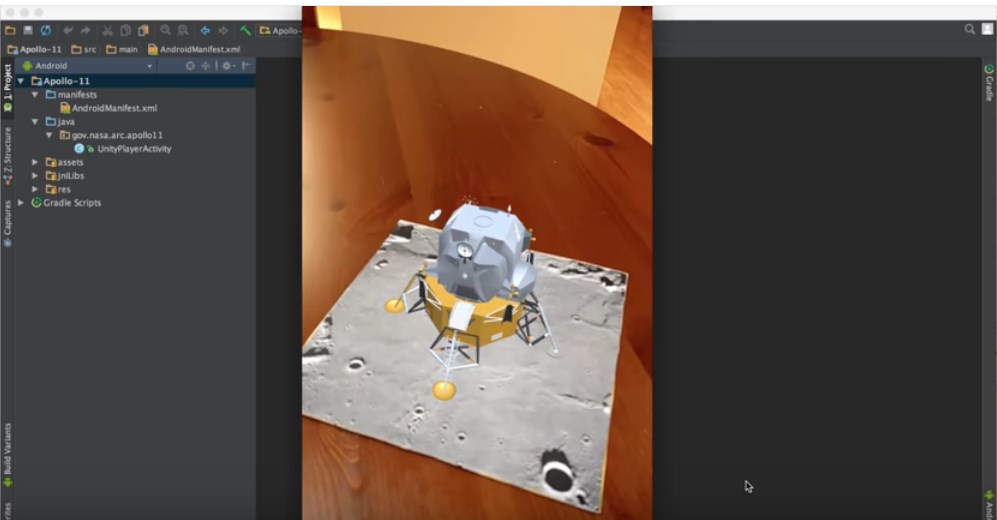Image resolution: width=997 pixels, height=520 pixels.
Task: Click the green Make Project hammer
Action: coord(245,30)
